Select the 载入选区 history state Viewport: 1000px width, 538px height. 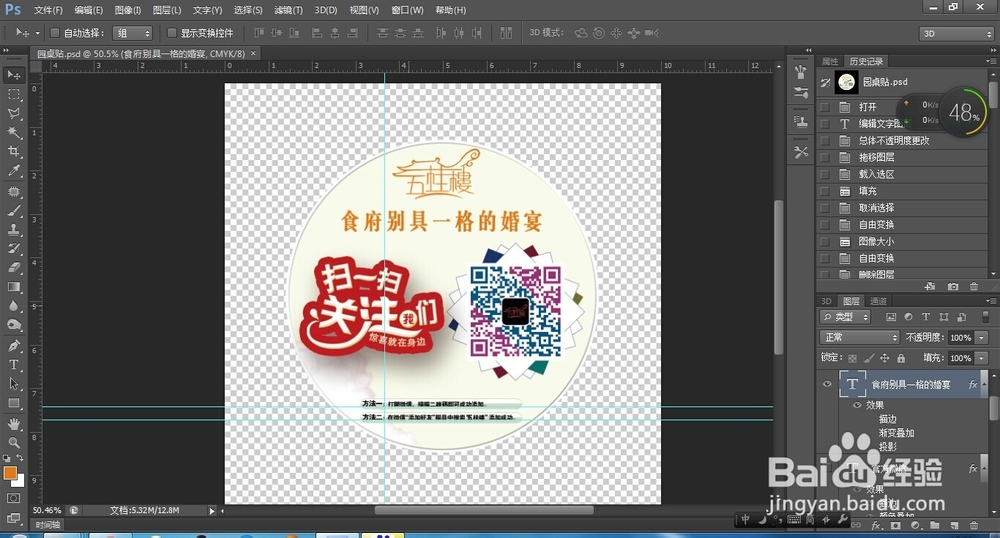click(x=902, y=174)
